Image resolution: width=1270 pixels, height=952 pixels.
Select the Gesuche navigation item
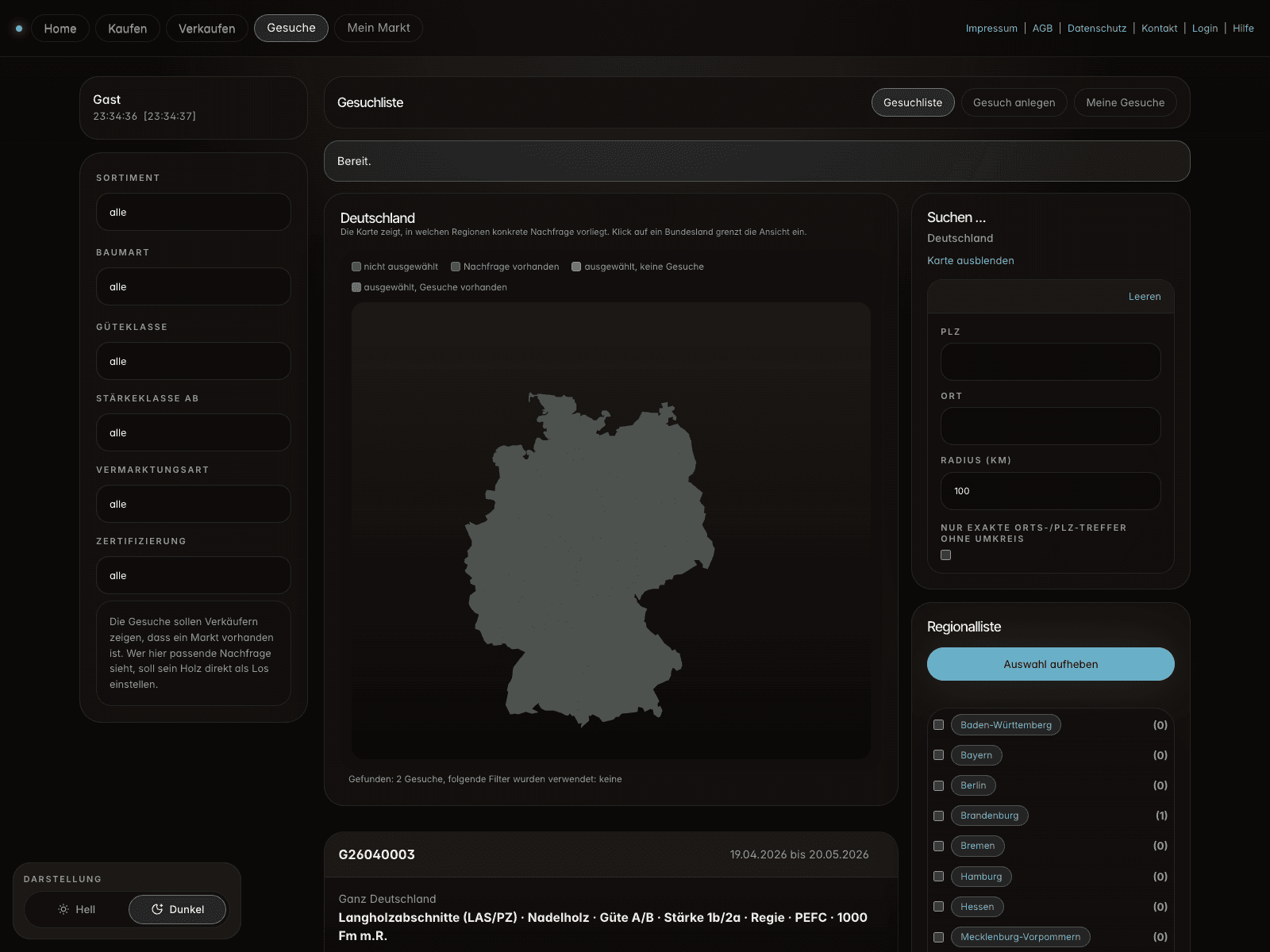(x=291, y=28)
